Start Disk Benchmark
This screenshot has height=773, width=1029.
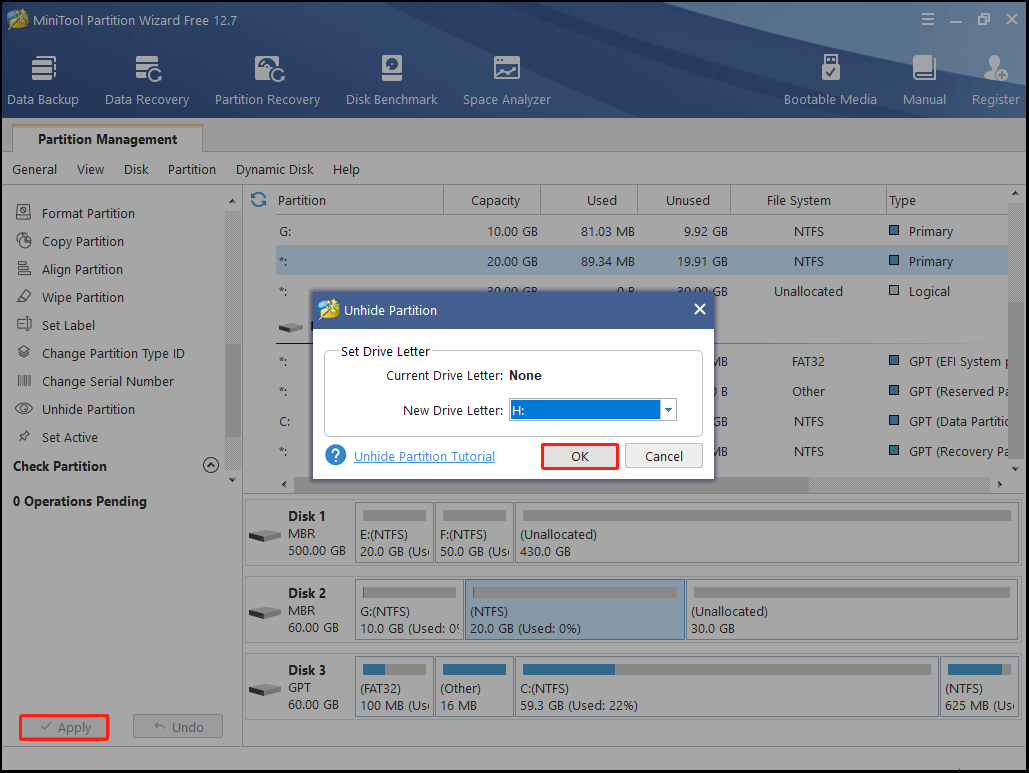(392, 80)
